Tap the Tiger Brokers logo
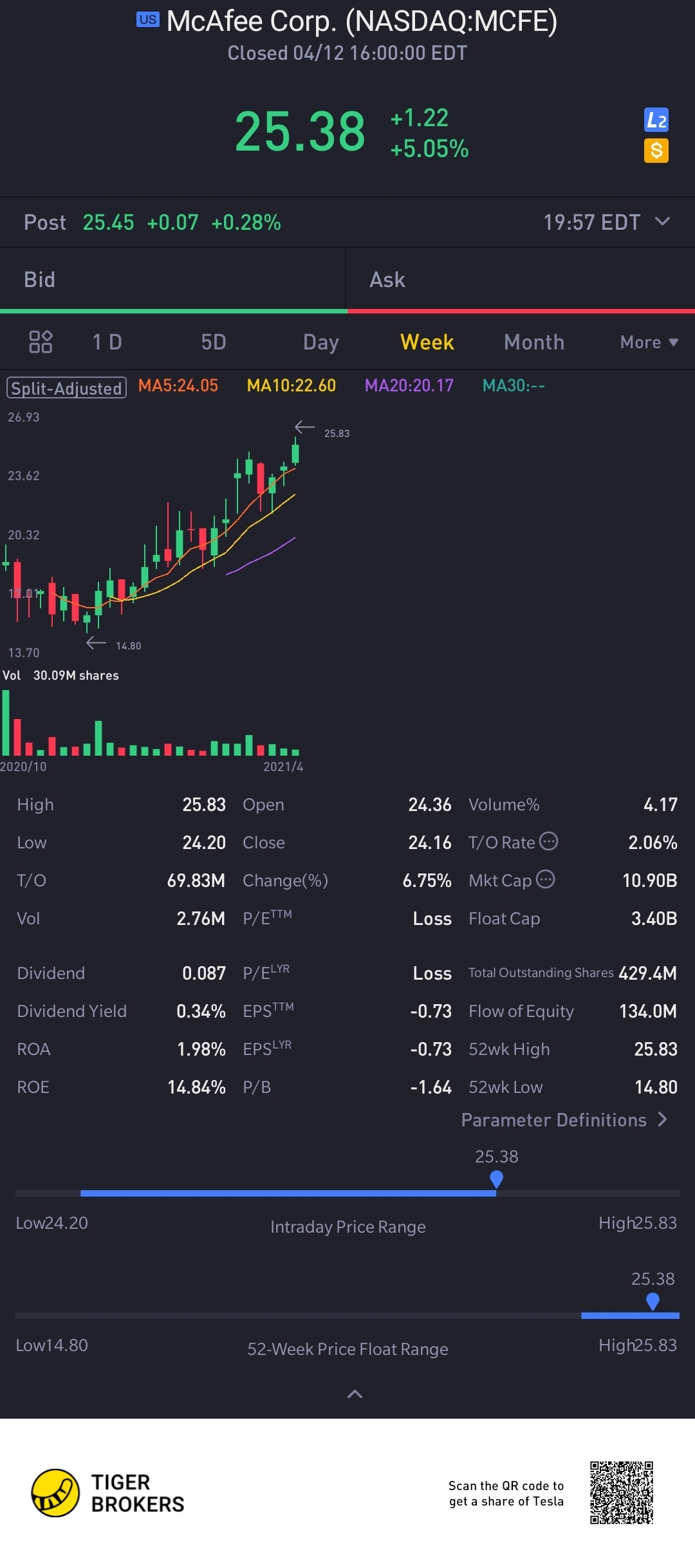695x1568 pixels. pos(108,1493)
